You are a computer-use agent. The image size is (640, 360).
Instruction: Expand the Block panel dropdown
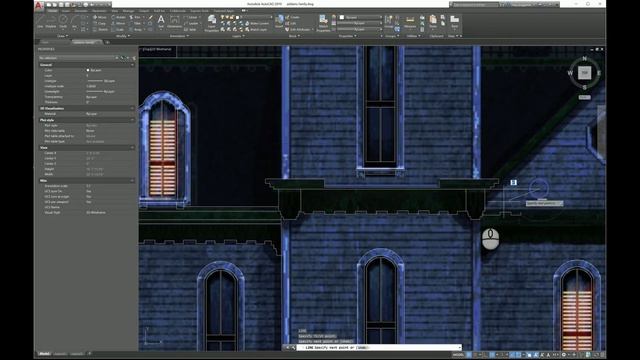pyautogui.click(x=294, y=36)
